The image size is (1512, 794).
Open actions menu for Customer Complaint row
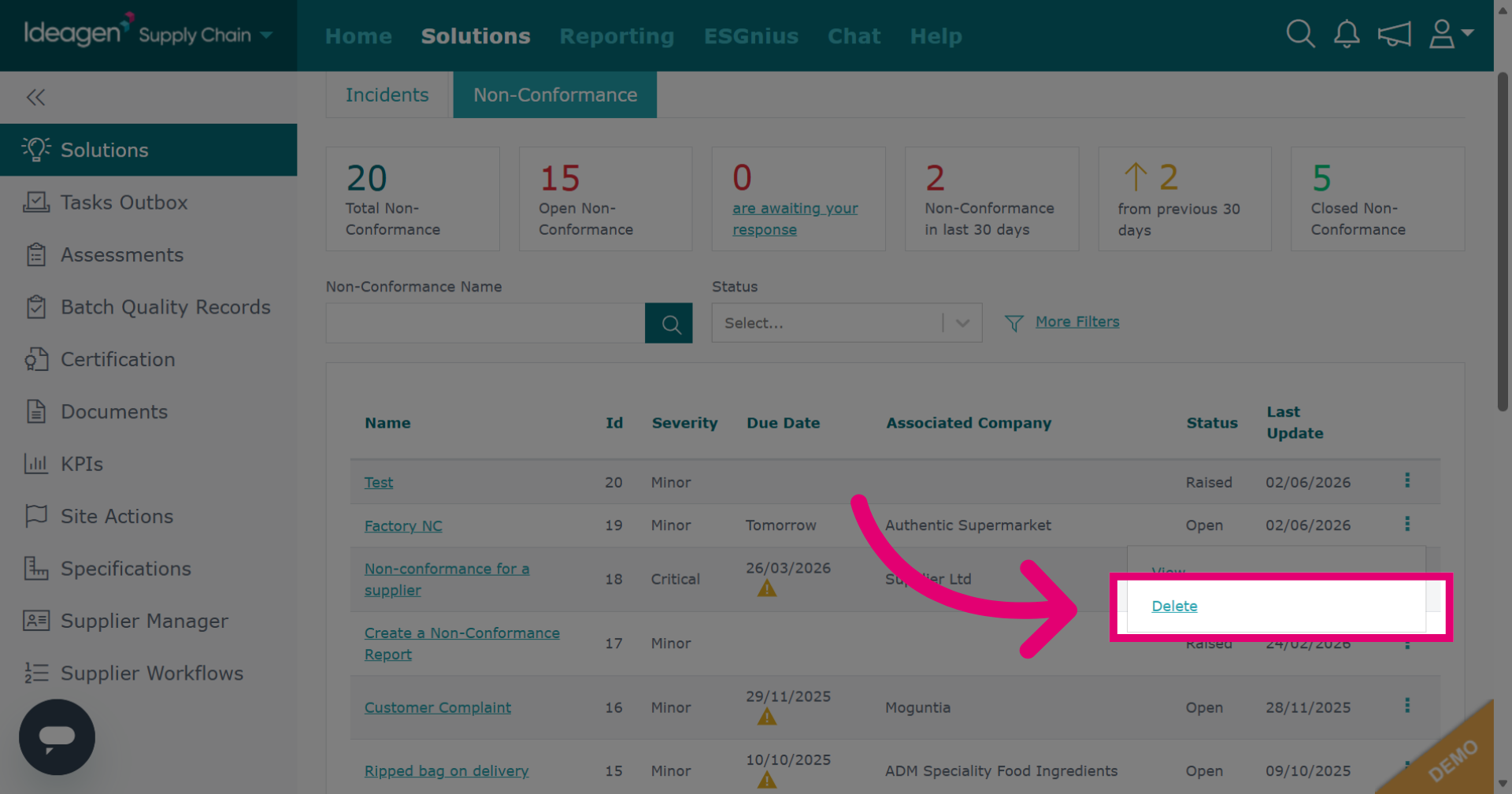[x=1407, y=706]
